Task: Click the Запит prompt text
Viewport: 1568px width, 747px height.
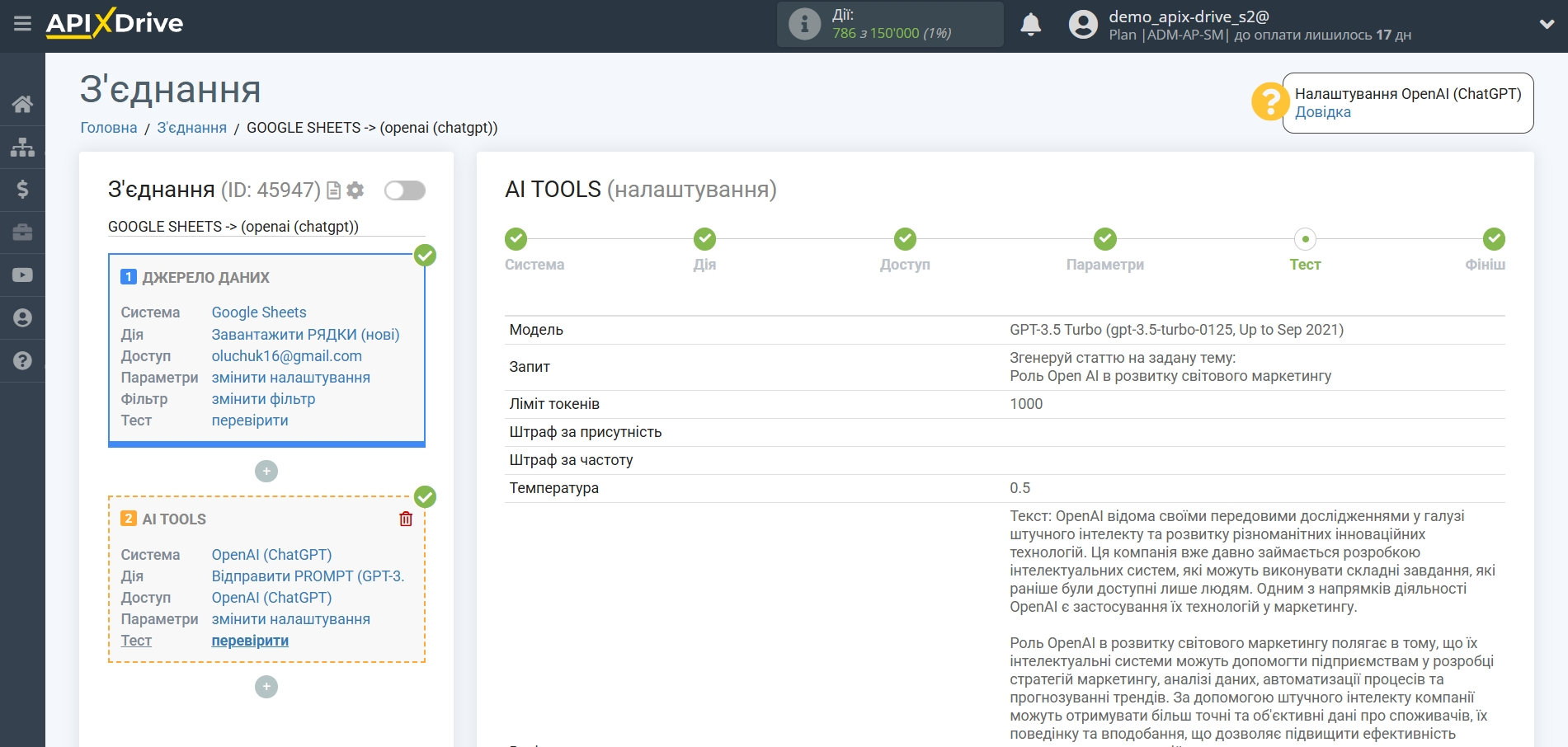Action: pos(1170,367)
